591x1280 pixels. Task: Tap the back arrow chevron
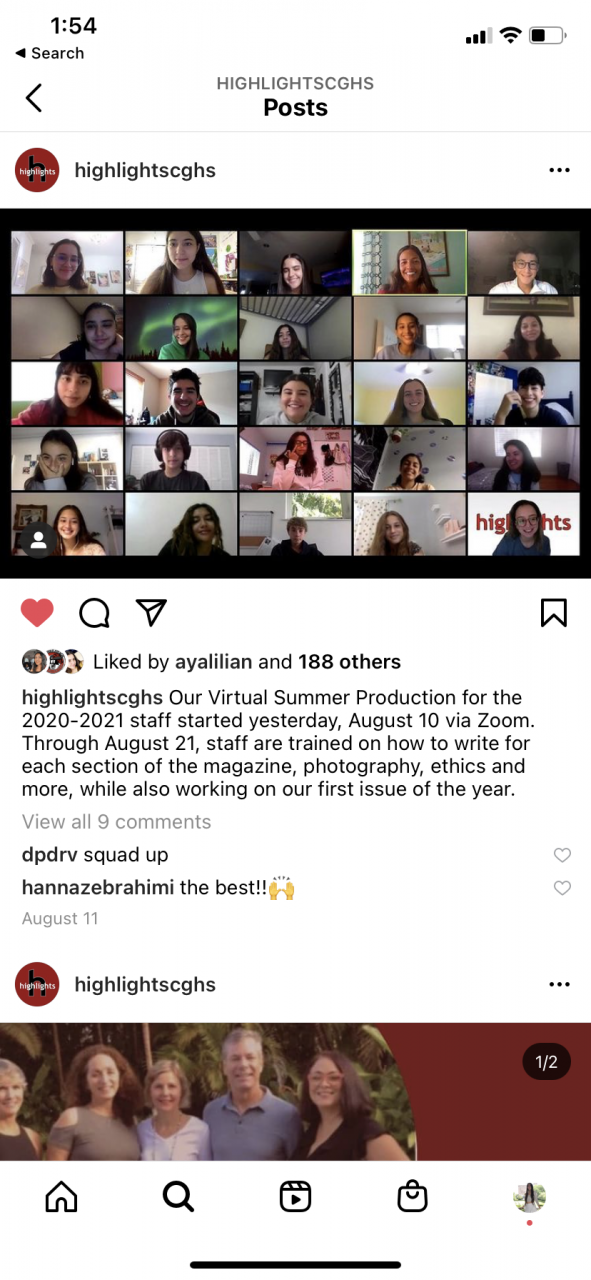coord(34,97)
